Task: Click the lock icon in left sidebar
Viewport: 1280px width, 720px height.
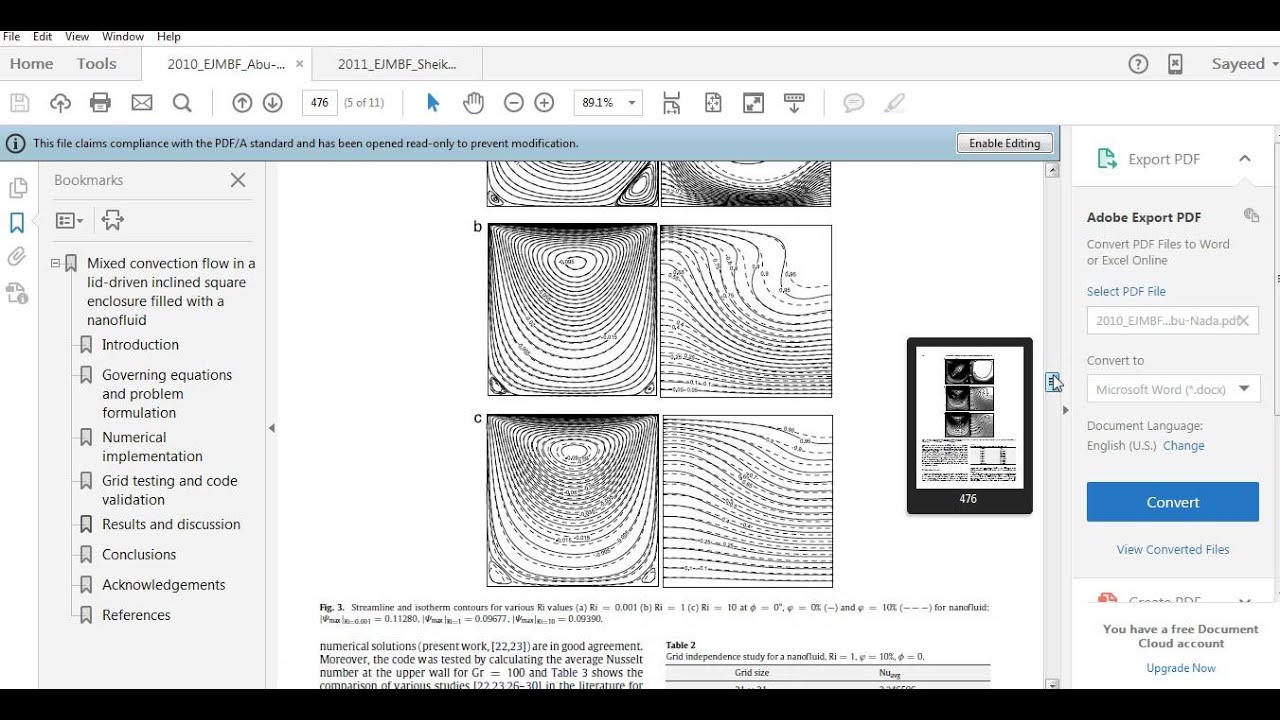Action: [x=17, y=292]
